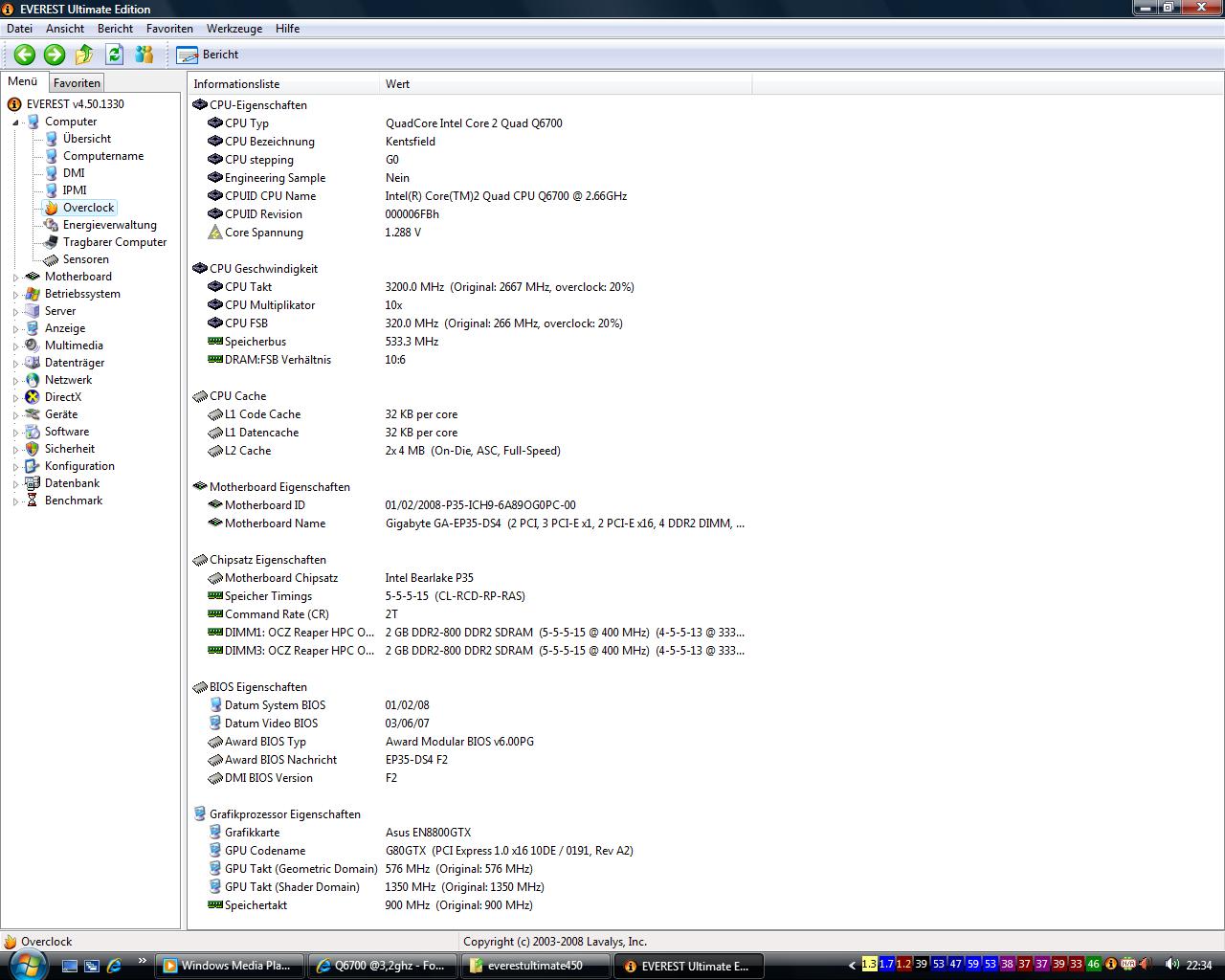Open the Werkzeuge menu
This screenshot has height=980, width=1225.
[234, 29]
